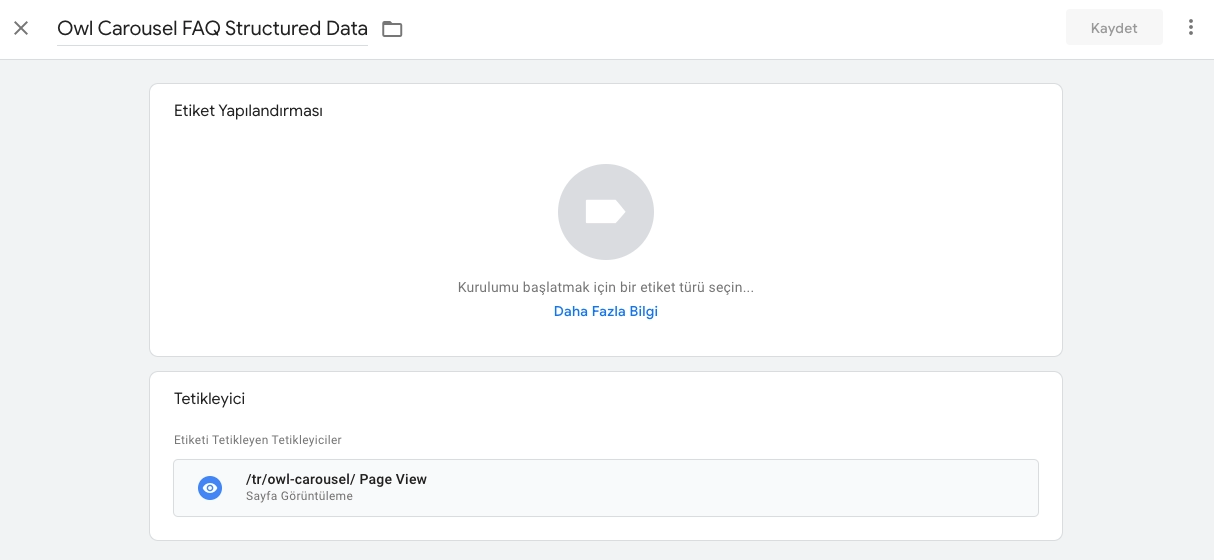Open the three-dot more options menu

[1190, 28]
